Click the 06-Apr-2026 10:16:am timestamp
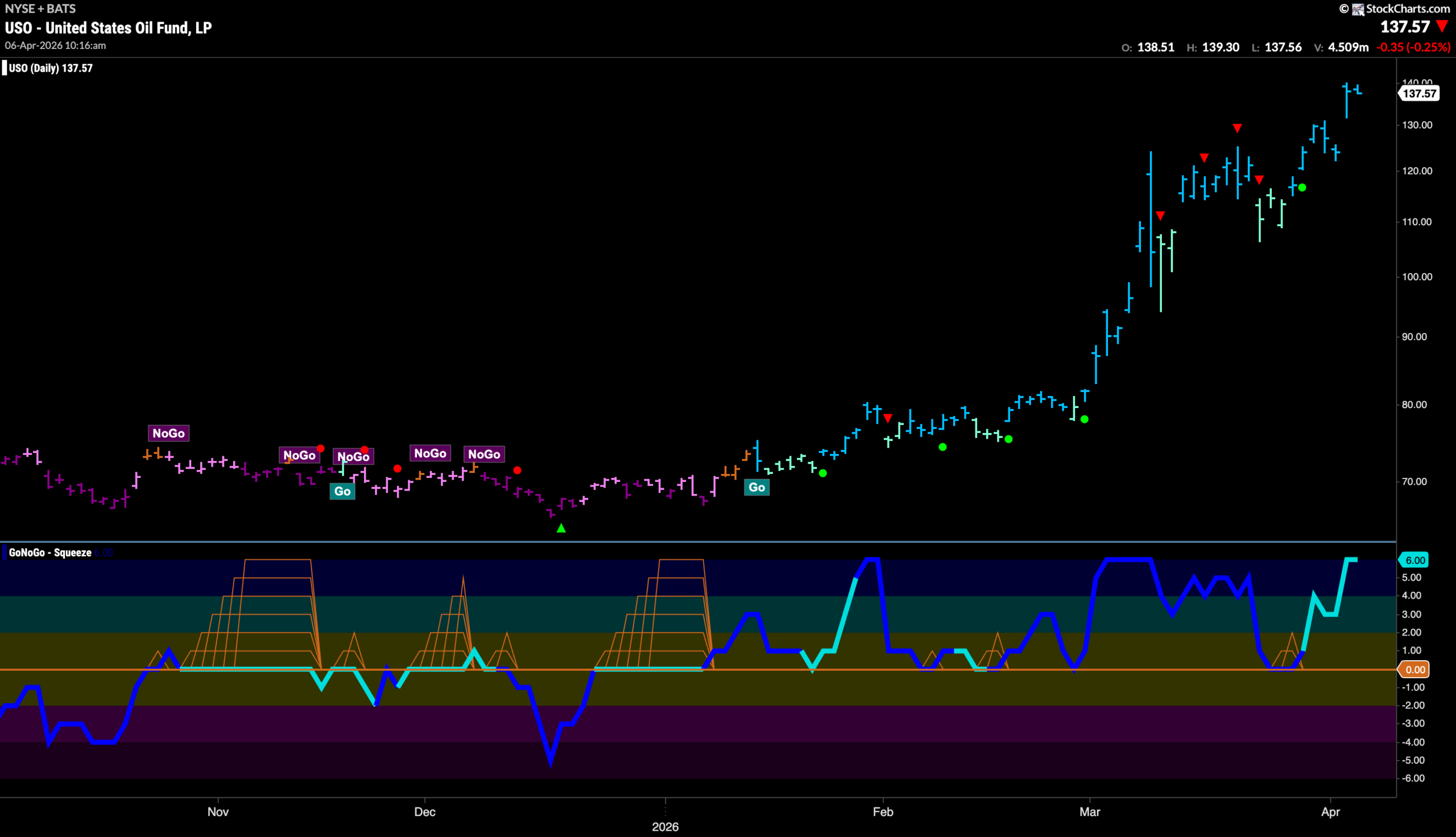 [55, 45]
